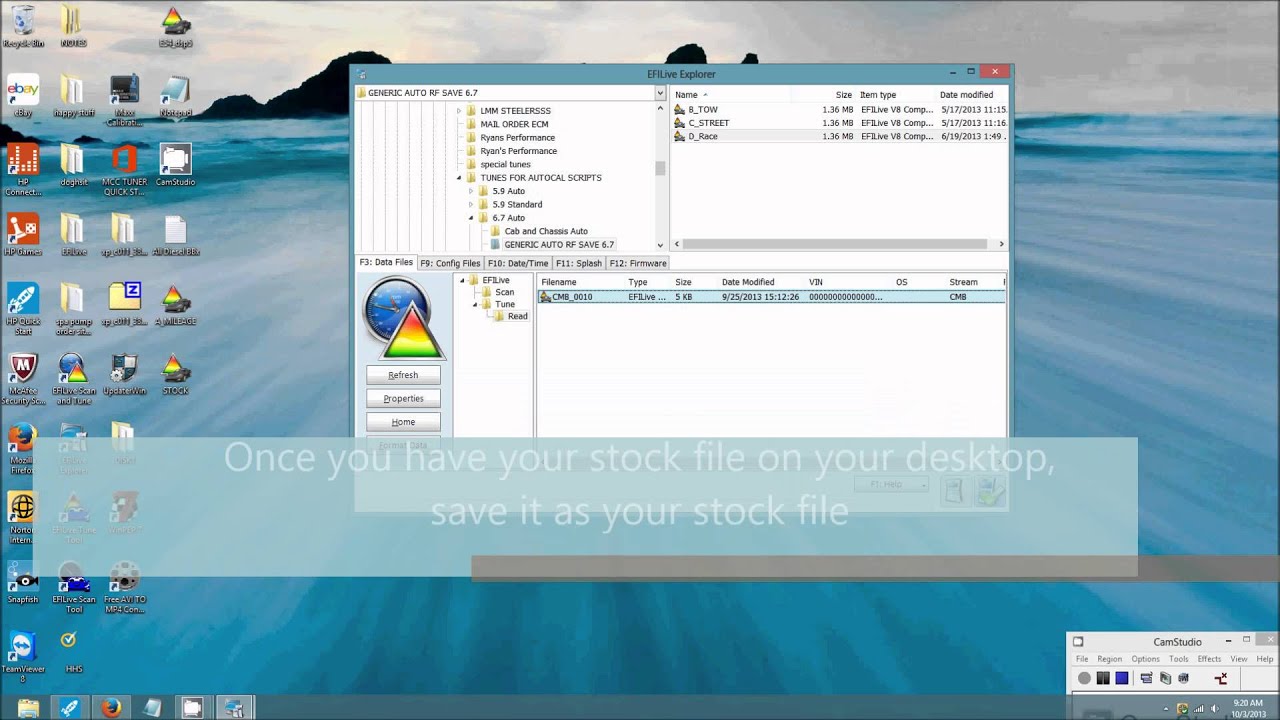This screenshot has height=720, width=1280.
Task: Click the Home button
Action: (403, 422)
